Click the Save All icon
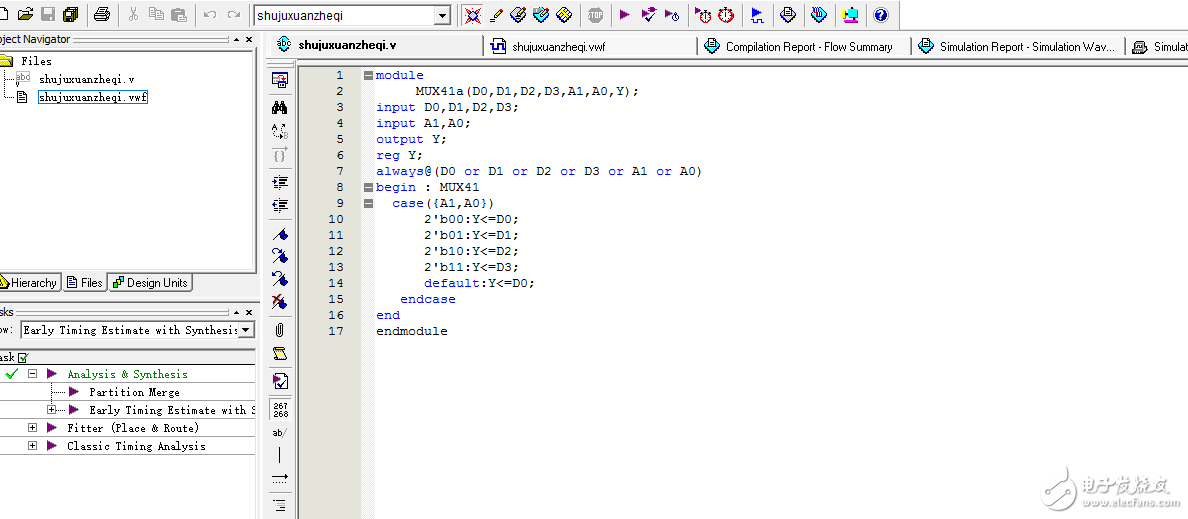Screen dimensions: 1188x519 [71, 14]
